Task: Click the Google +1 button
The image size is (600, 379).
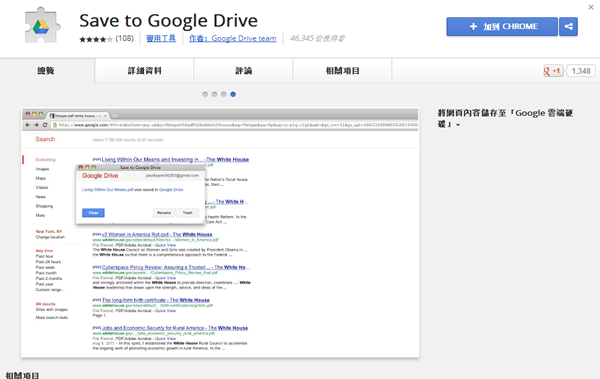Action: (553, 71)
